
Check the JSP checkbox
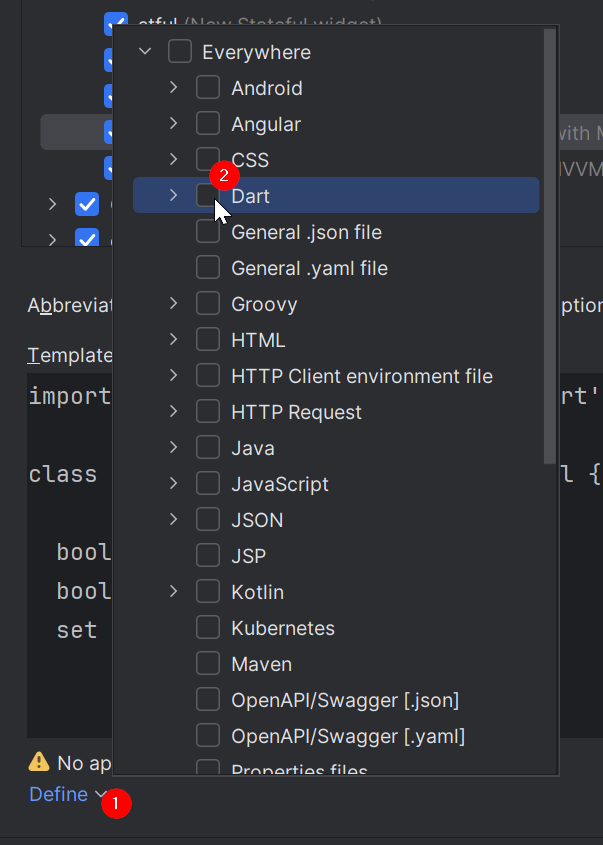(x=208, y=556)
